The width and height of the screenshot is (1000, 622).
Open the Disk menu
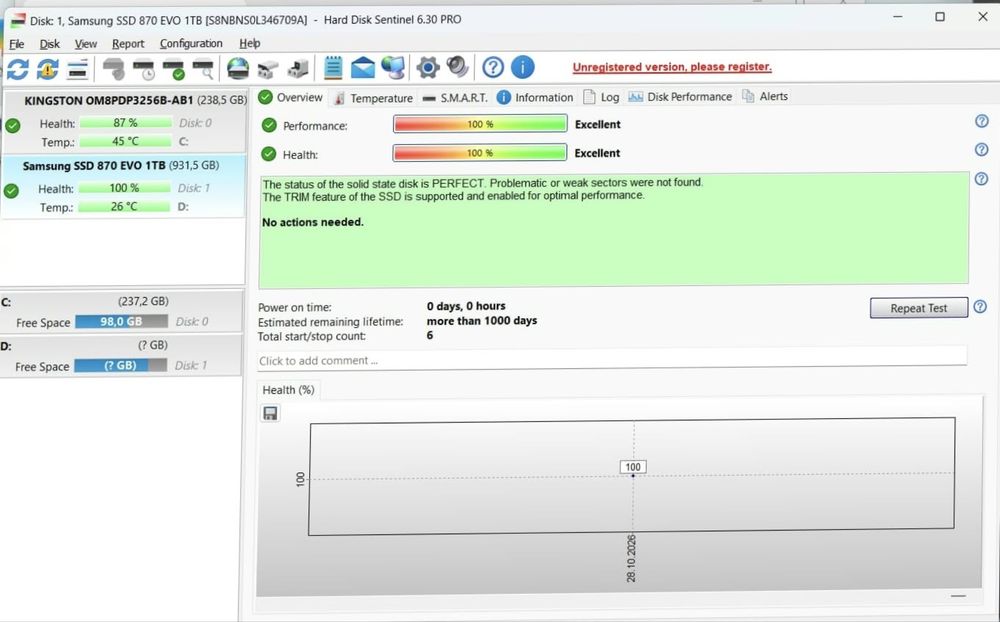click(x=50, y=43)
